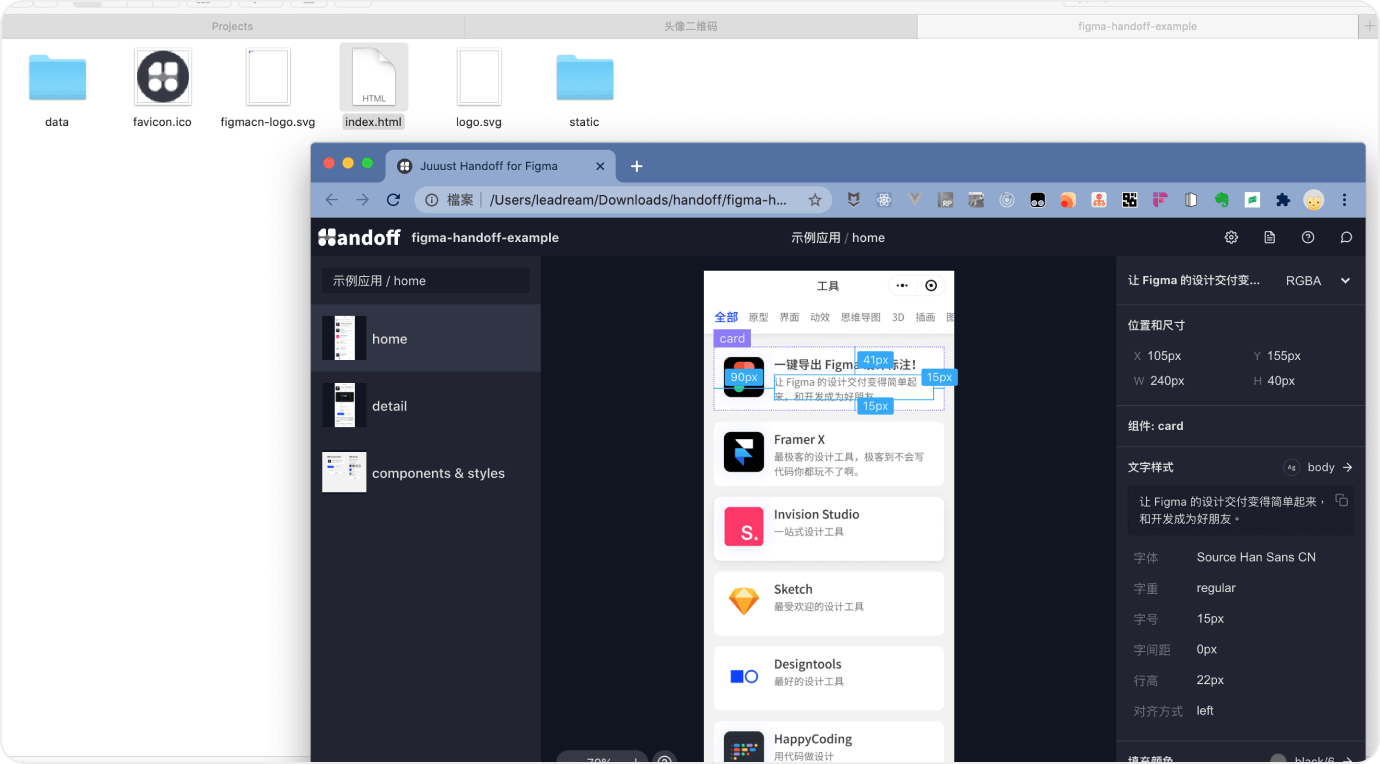1380x764 pixels.
Task: Switch to the Projects tab in Finder
Action: (232, 26)
